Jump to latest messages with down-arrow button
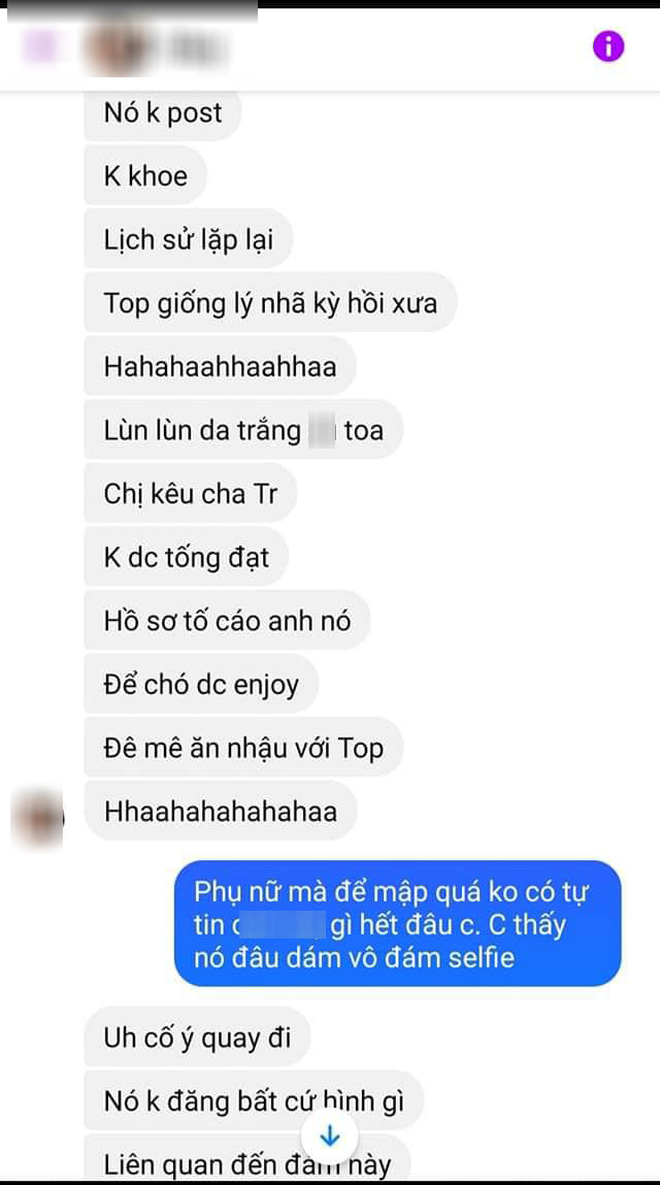 tap(330, 1136)
